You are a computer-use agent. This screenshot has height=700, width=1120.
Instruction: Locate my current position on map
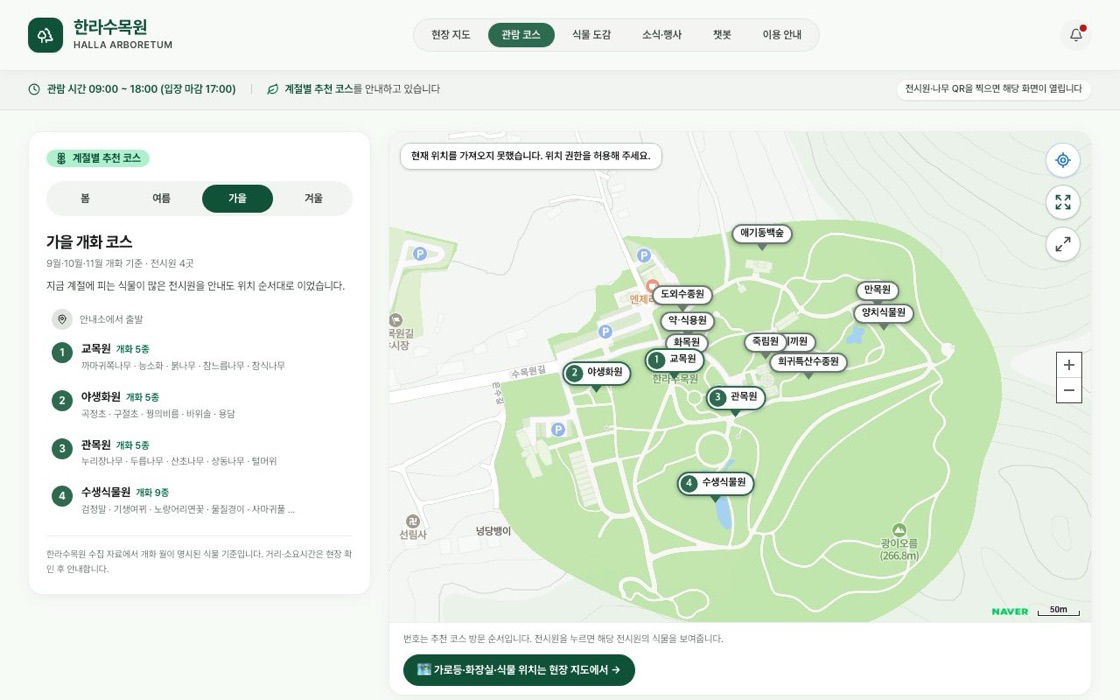coord(1063,160)
